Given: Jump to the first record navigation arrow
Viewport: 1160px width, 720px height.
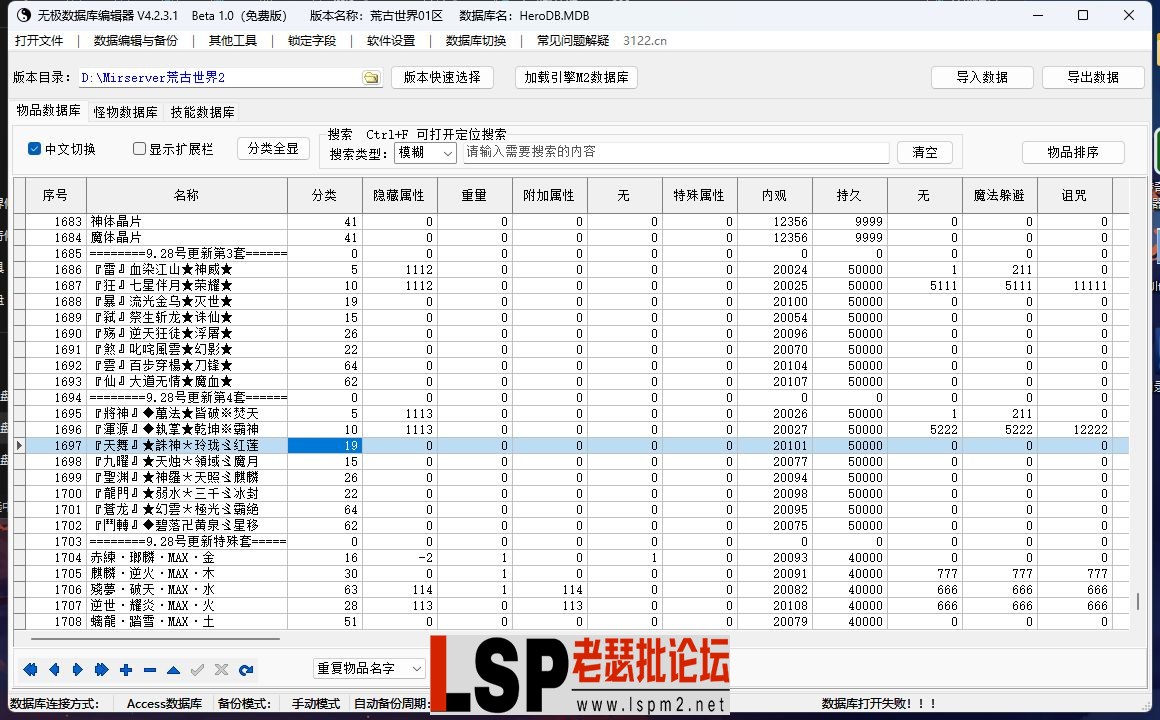Looking at the screenshot, I should pos(30,670).
